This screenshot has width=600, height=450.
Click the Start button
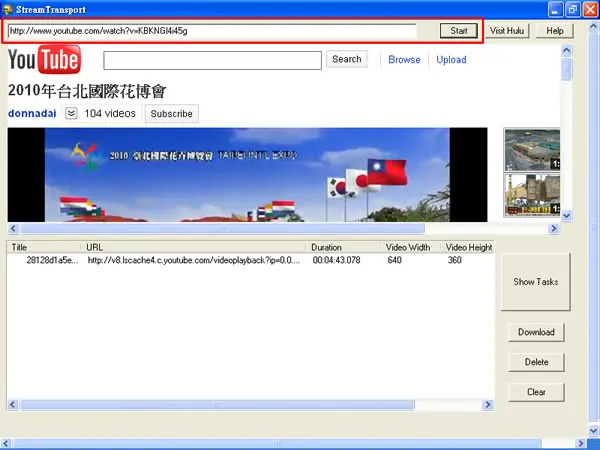click(458, 31)
